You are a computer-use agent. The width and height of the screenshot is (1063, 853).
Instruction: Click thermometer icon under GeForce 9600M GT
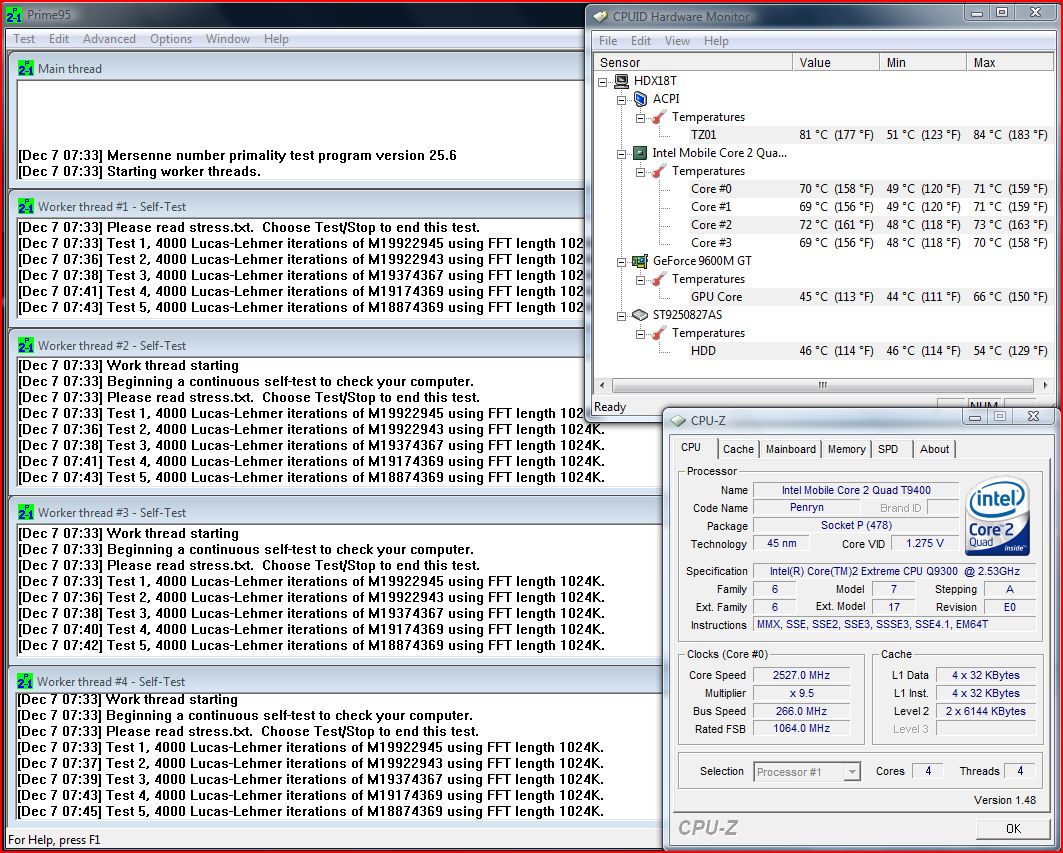click(x=658, y=279)
